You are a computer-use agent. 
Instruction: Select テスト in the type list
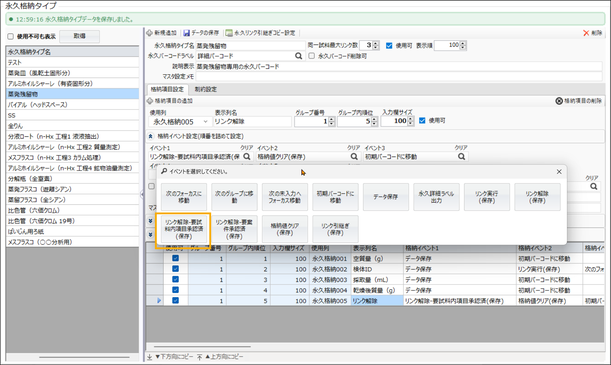[x=72, y=62]
